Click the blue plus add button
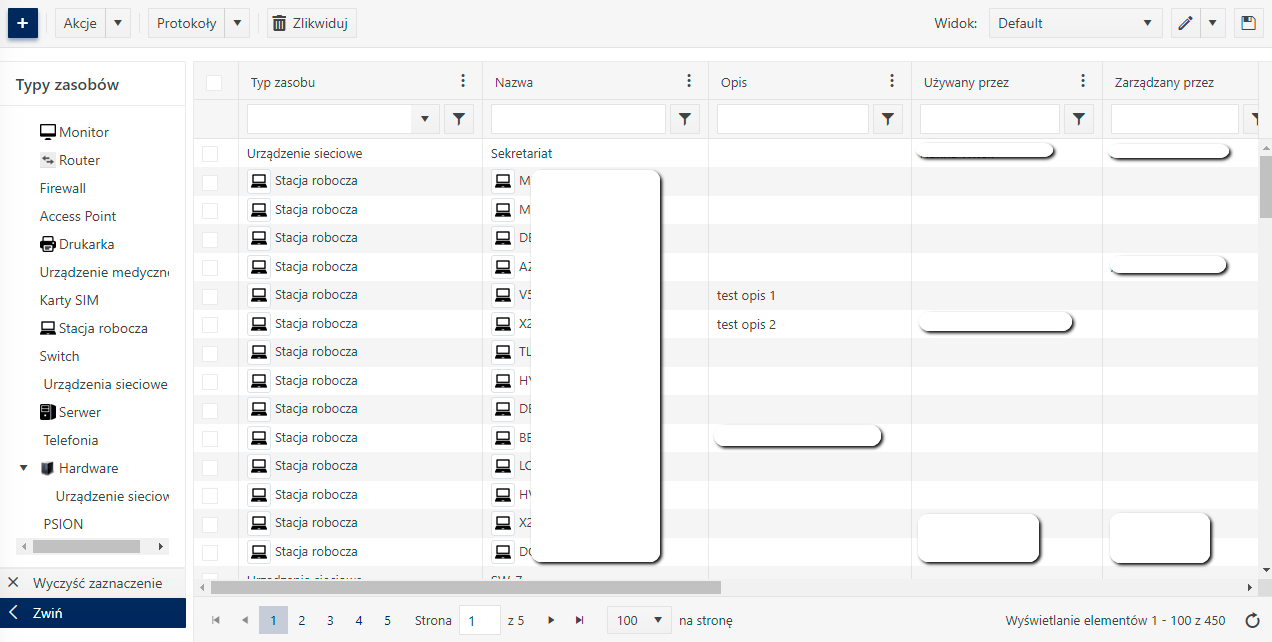Image resolution: width=1272 pixels, height=642 pixels. pyautogui.click(x=22, y=23)
